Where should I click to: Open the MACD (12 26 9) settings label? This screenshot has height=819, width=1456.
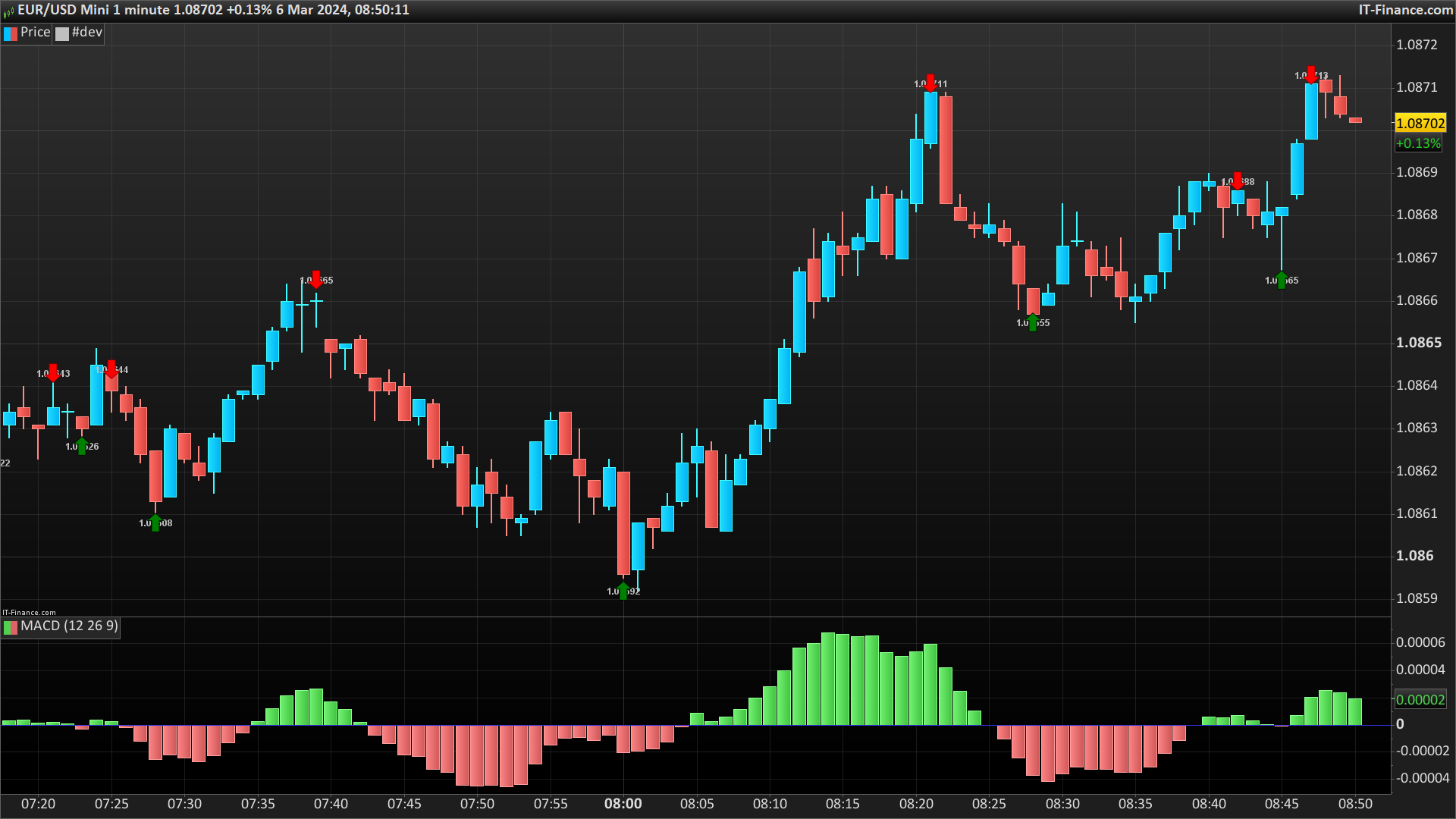(x=69, y=626)
